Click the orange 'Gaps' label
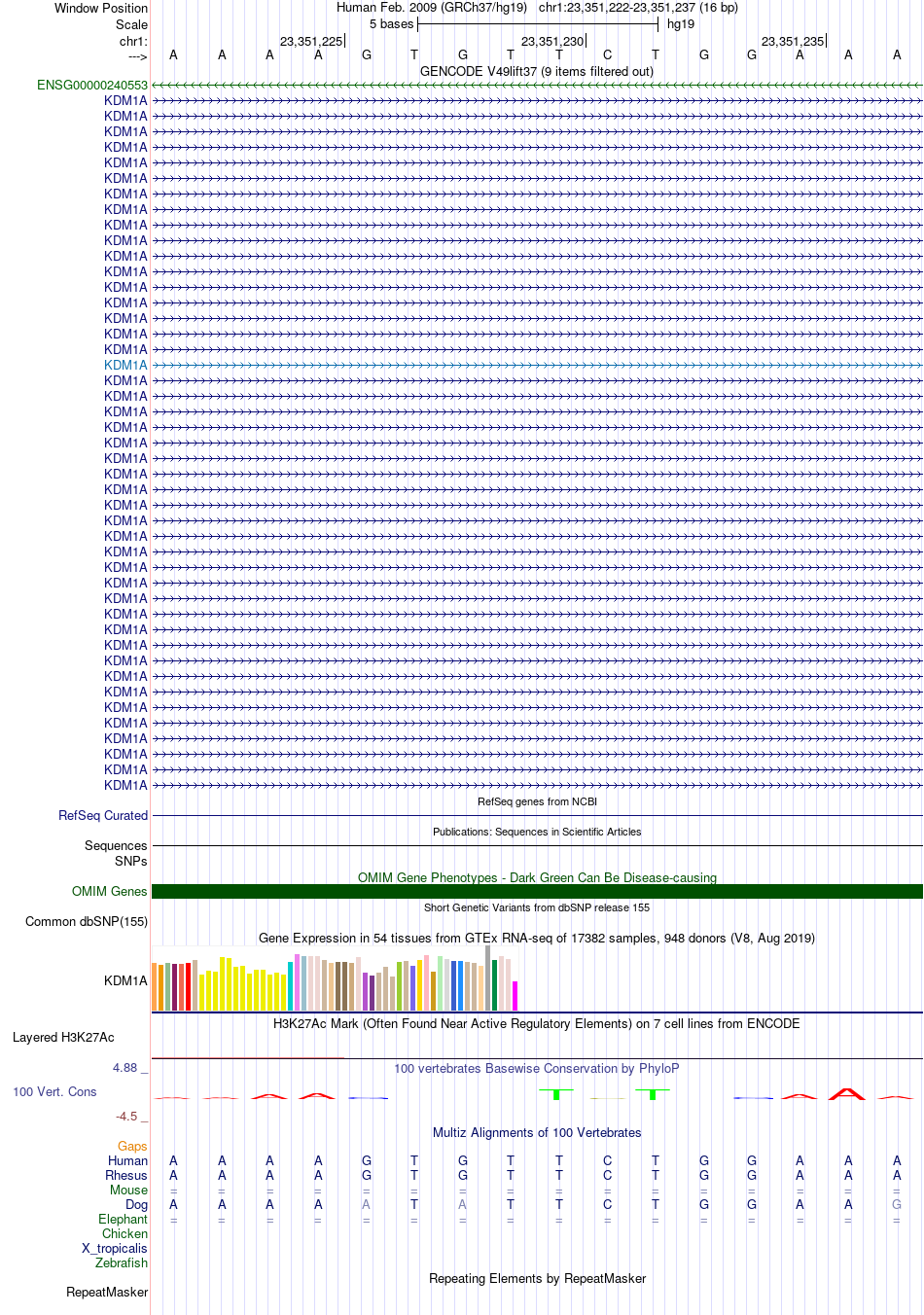Viewport: 924px width, 1315px height. click(x=132, y=1147)
